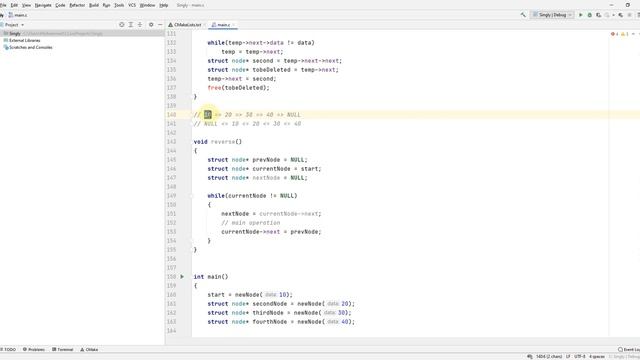Image resolution: width=640 pixels, height=360 pixels.
Task: Click LF line separator in status bar
Action: 568,357
